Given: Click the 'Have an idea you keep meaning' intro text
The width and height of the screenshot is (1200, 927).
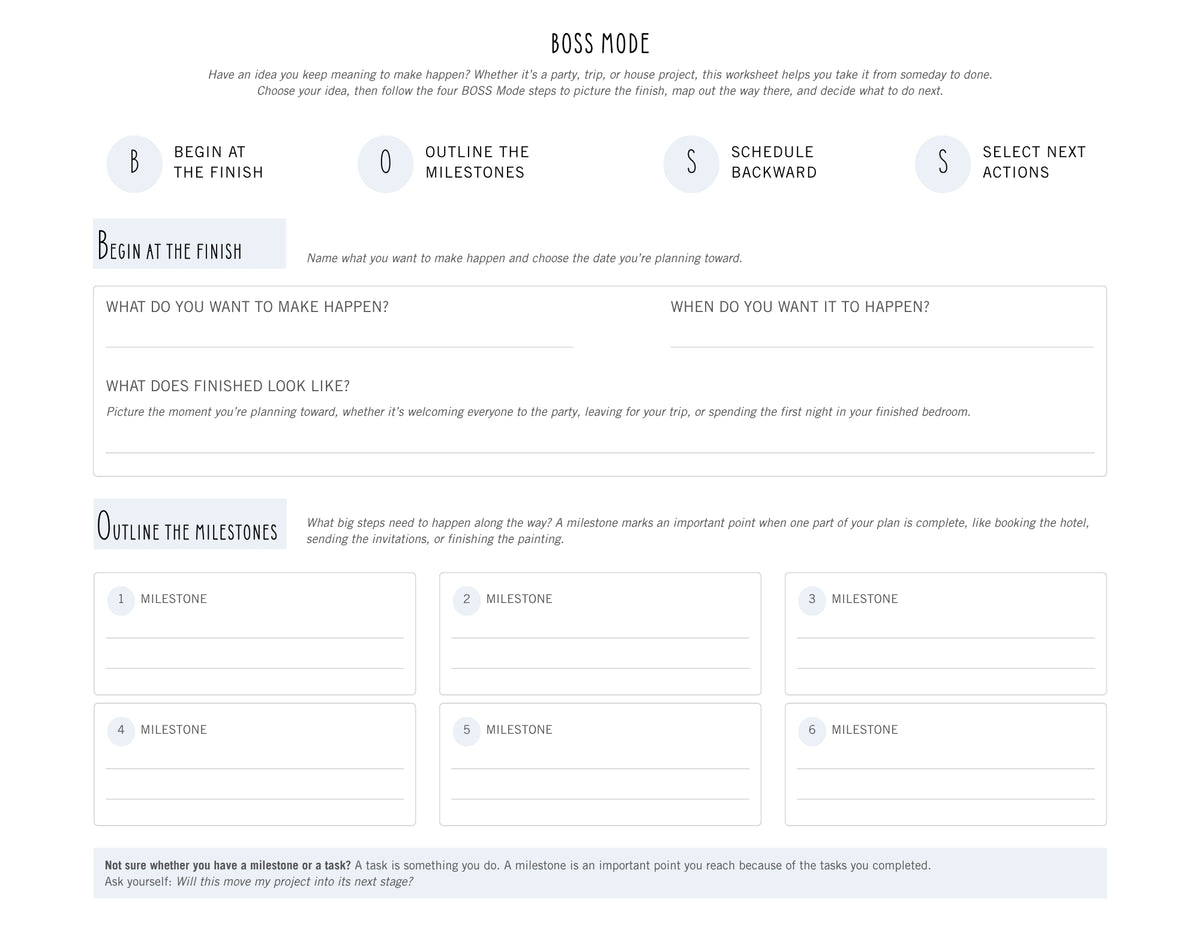Looking at the screenshot, I should (x=600, y=83).
